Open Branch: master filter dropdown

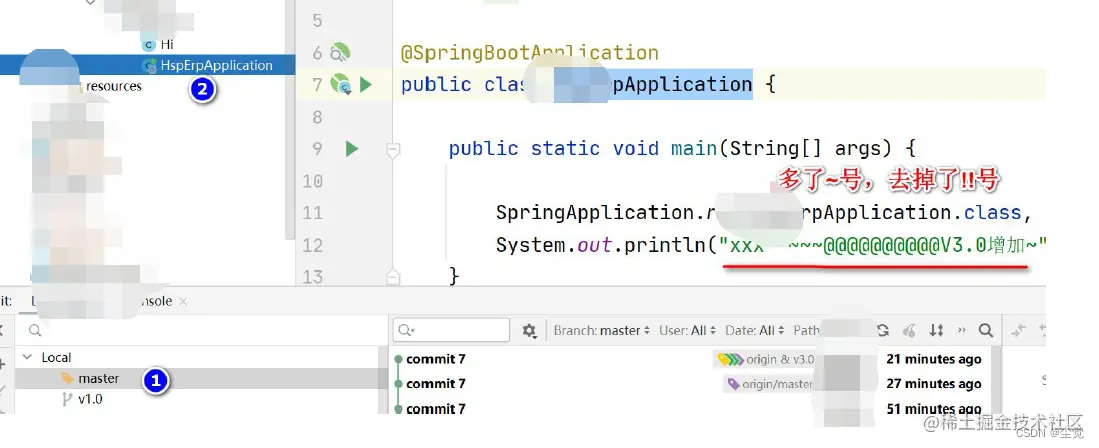[601, 330]
